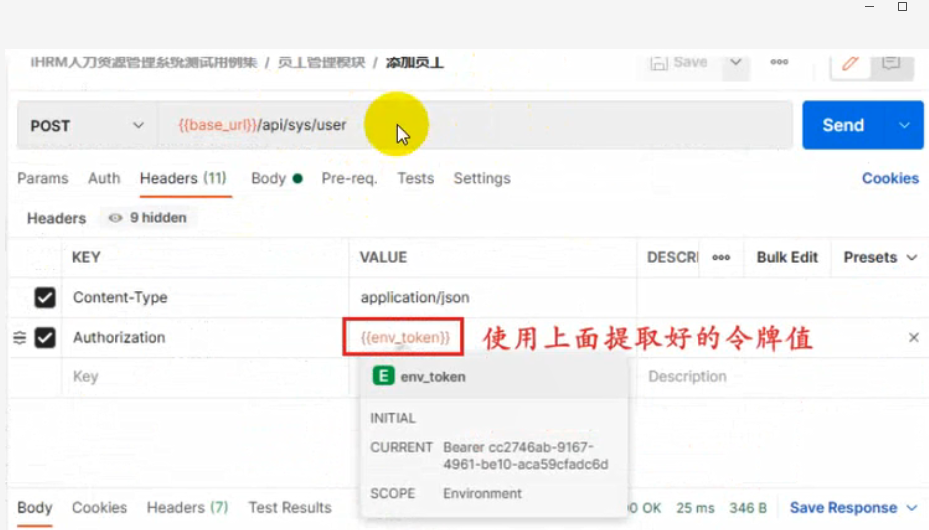Open the POST method dropdown
This screenshot has height=530, width=929.
[x=87, y=126]
